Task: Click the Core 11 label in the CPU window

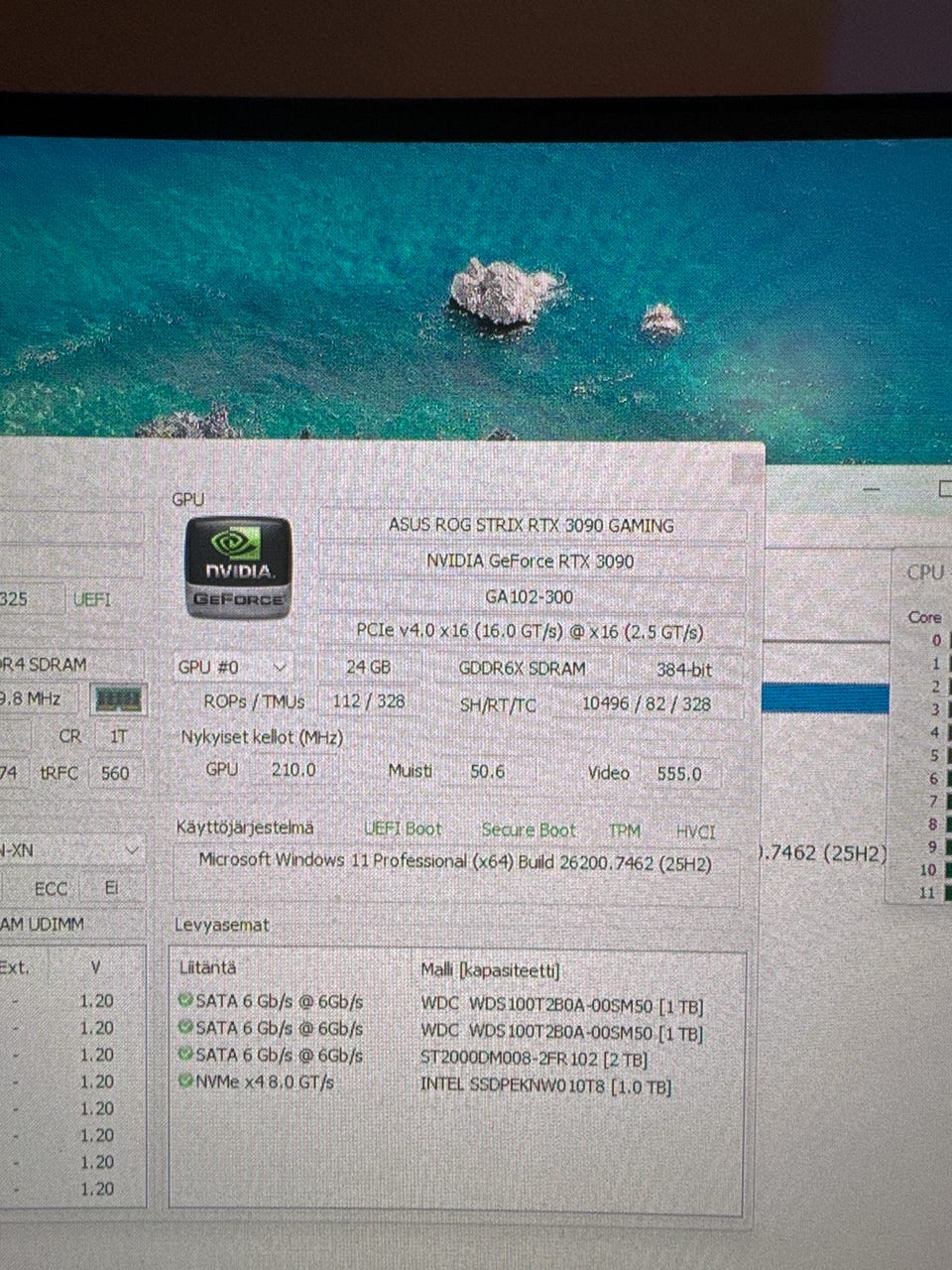Action: [928, 892]
